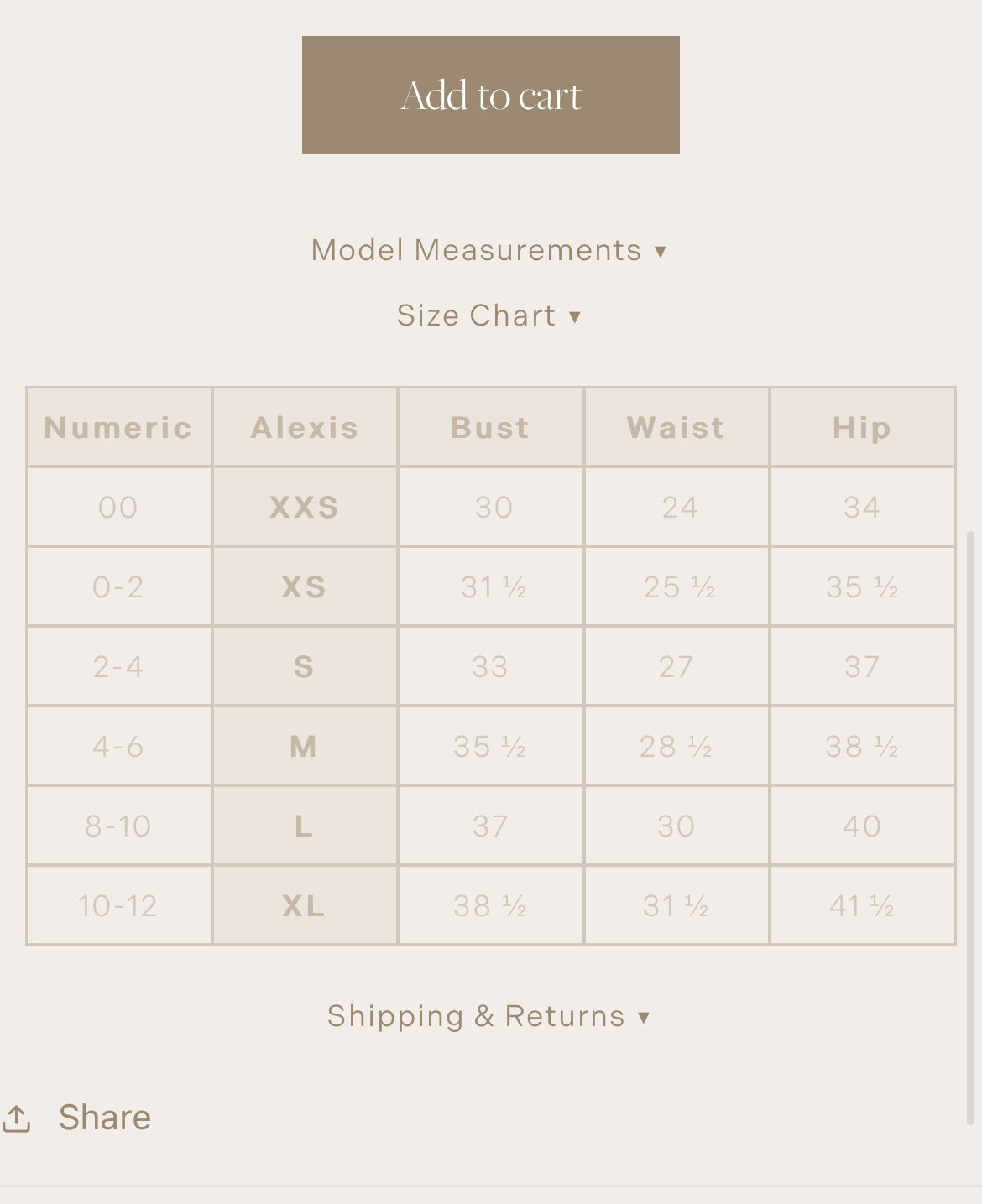Viewport: 982px width, 1204px height.
Task: Click the S size cell
Action: (x=305, y=667)
